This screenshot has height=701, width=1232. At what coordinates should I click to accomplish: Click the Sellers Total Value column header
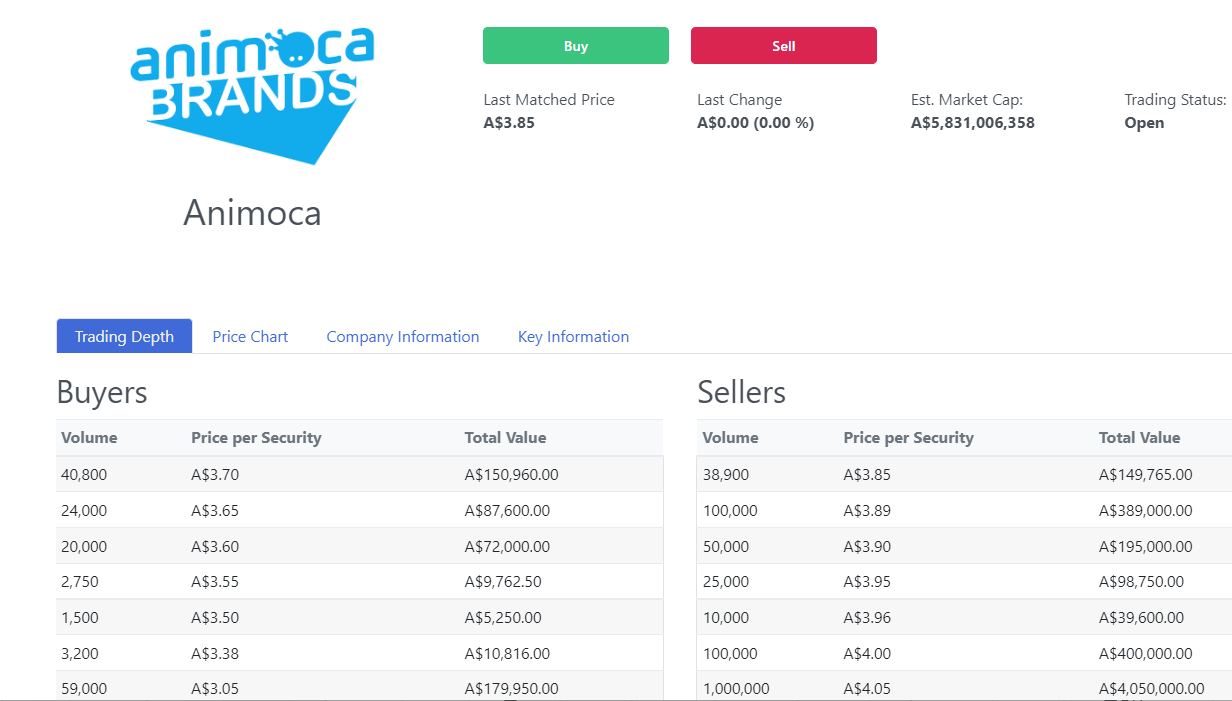[1139, 438]
